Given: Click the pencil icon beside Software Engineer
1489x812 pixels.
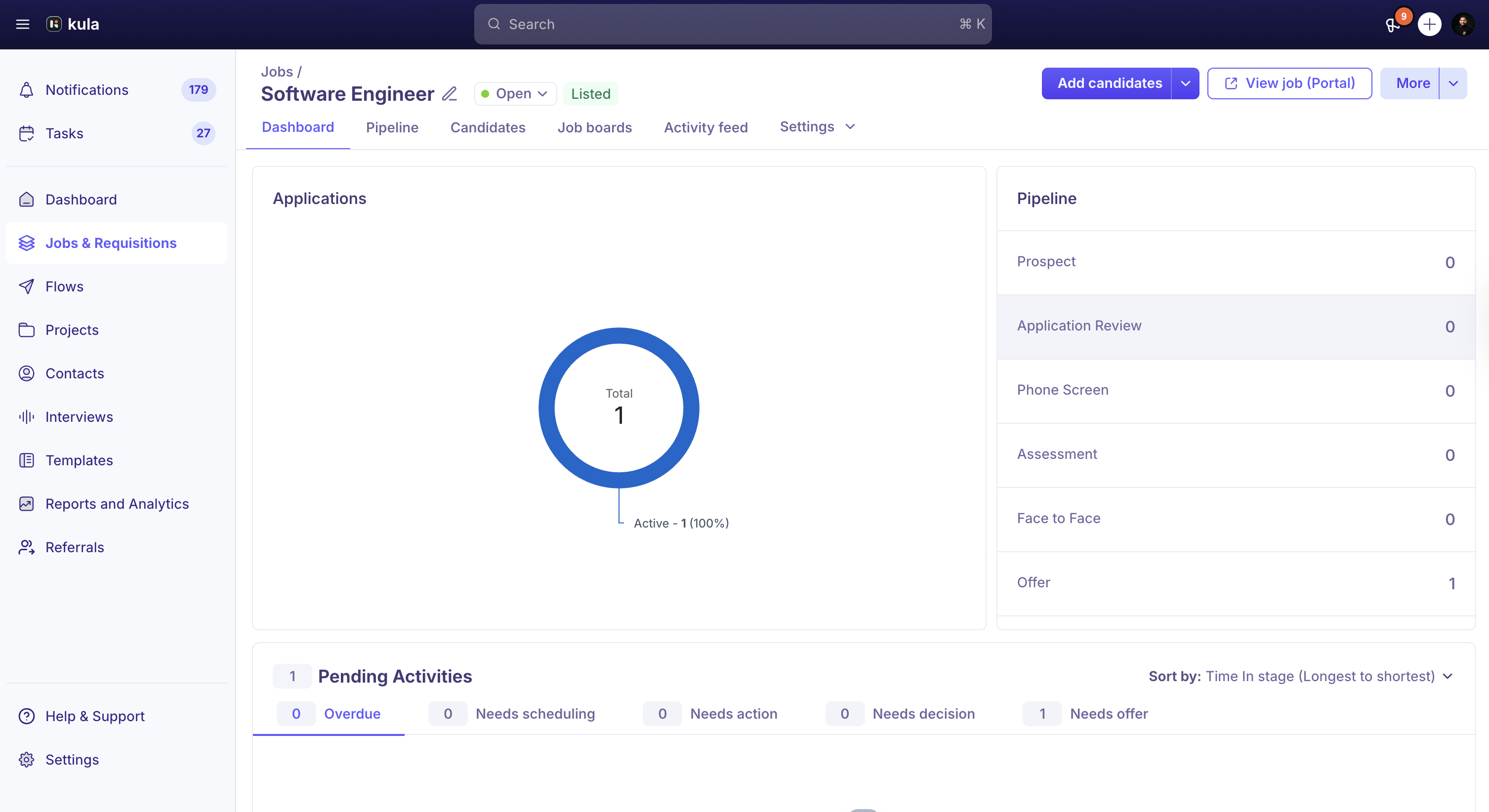Looking at the screenshot, I should [x=449, y=94].
